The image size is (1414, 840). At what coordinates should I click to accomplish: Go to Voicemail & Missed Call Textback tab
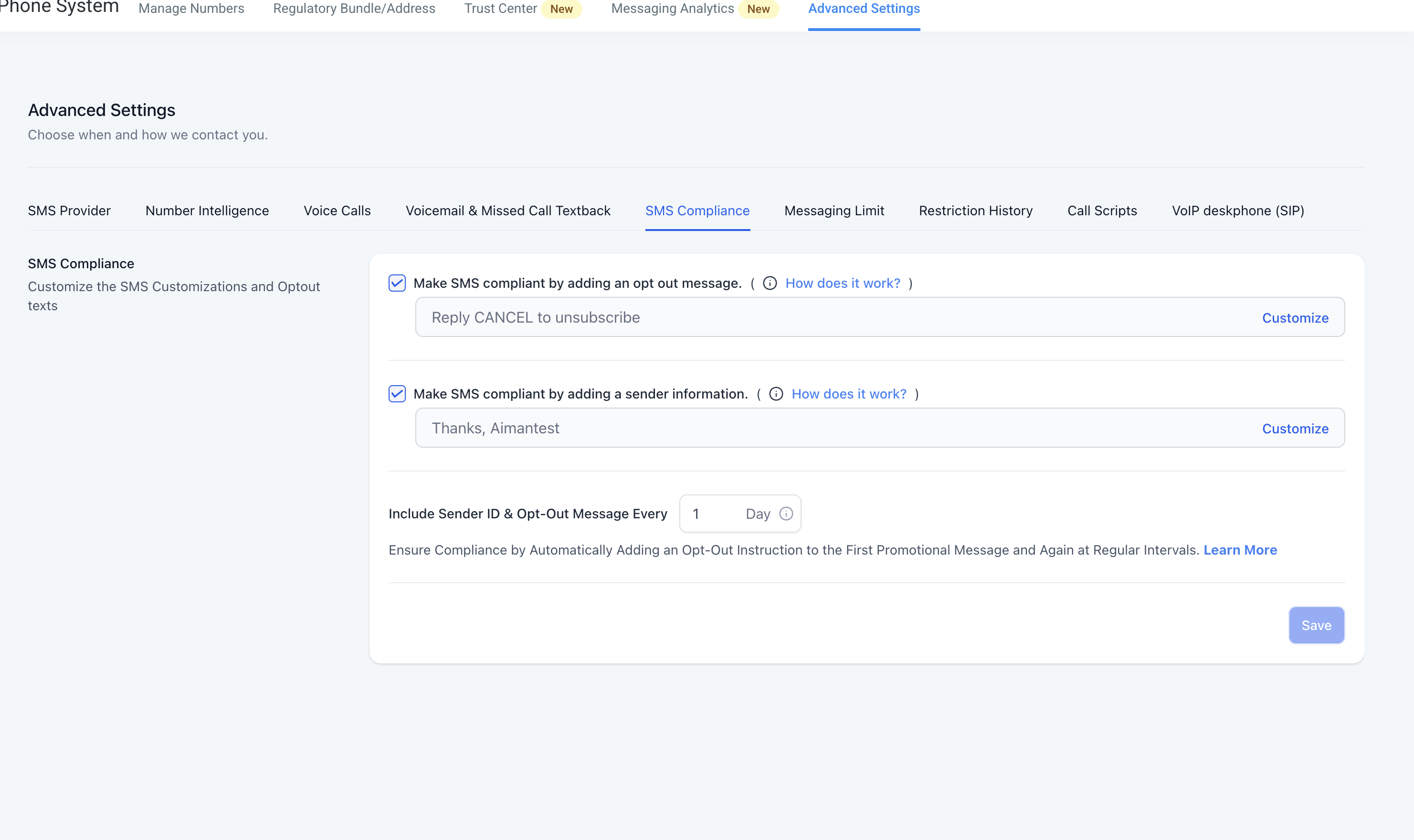508,210
